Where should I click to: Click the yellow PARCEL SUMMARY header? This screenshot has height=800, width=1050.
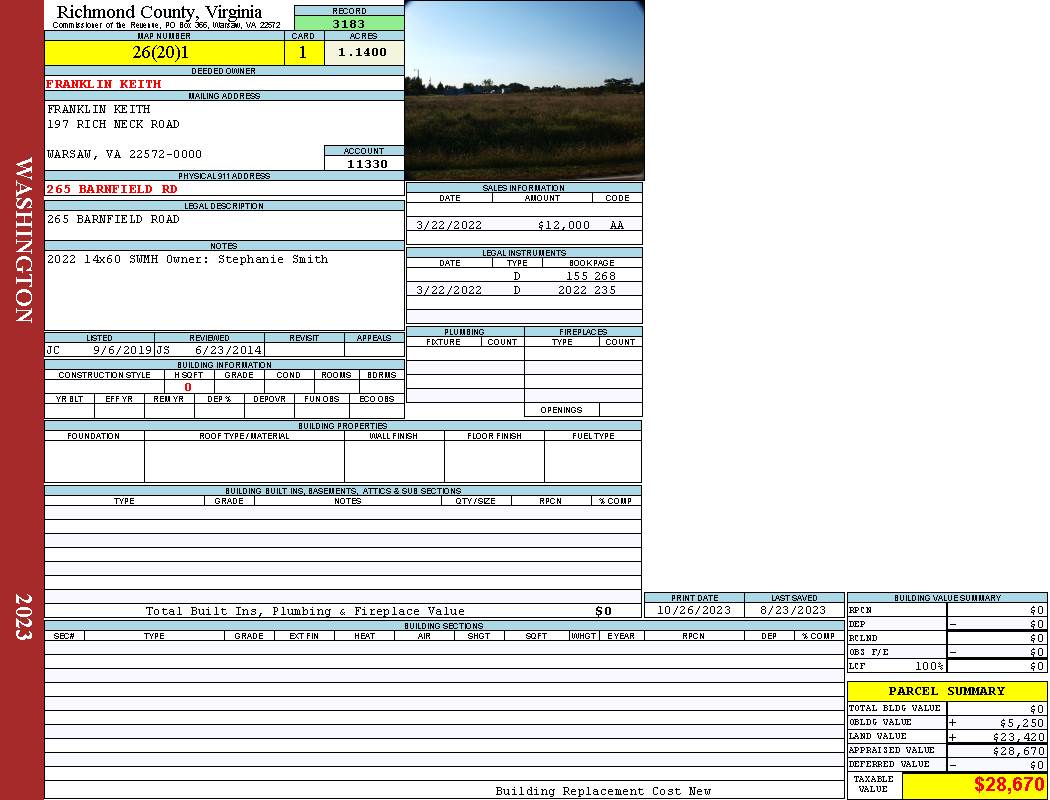(x=946, y=691)
